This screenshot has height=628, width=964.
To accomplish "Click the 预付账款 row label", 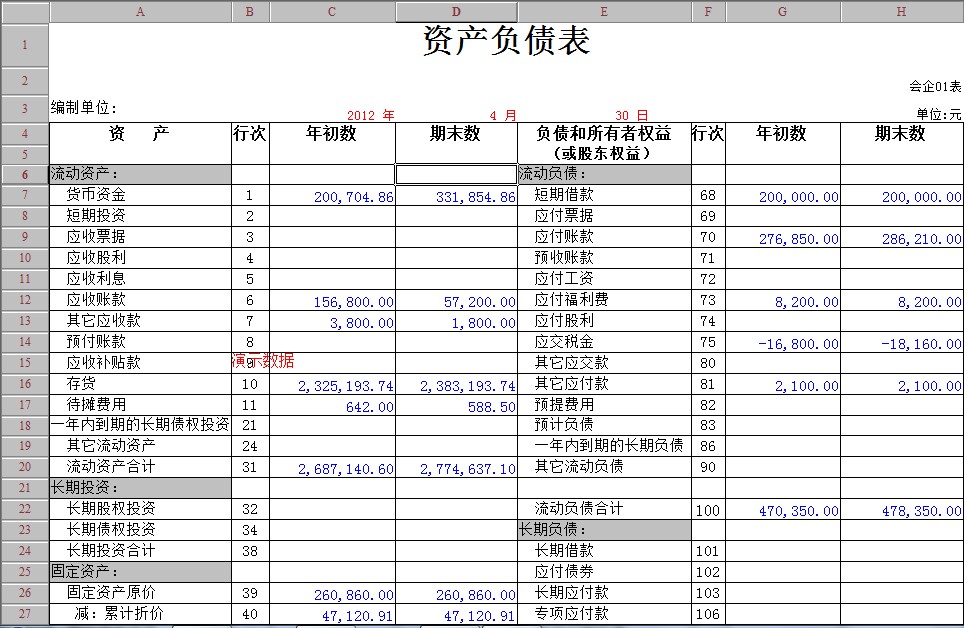I will click(x=96, y=341).
